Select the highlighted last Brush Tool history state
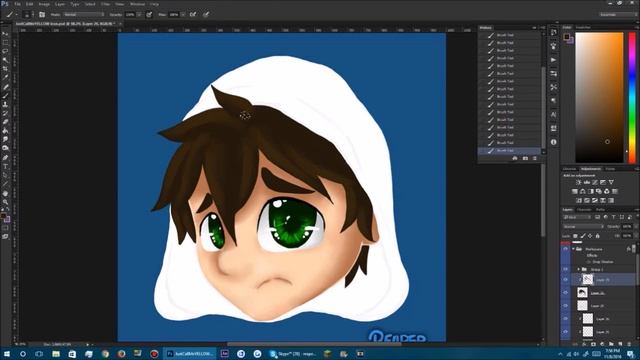The image size is (640, 360). pos(509,151)
